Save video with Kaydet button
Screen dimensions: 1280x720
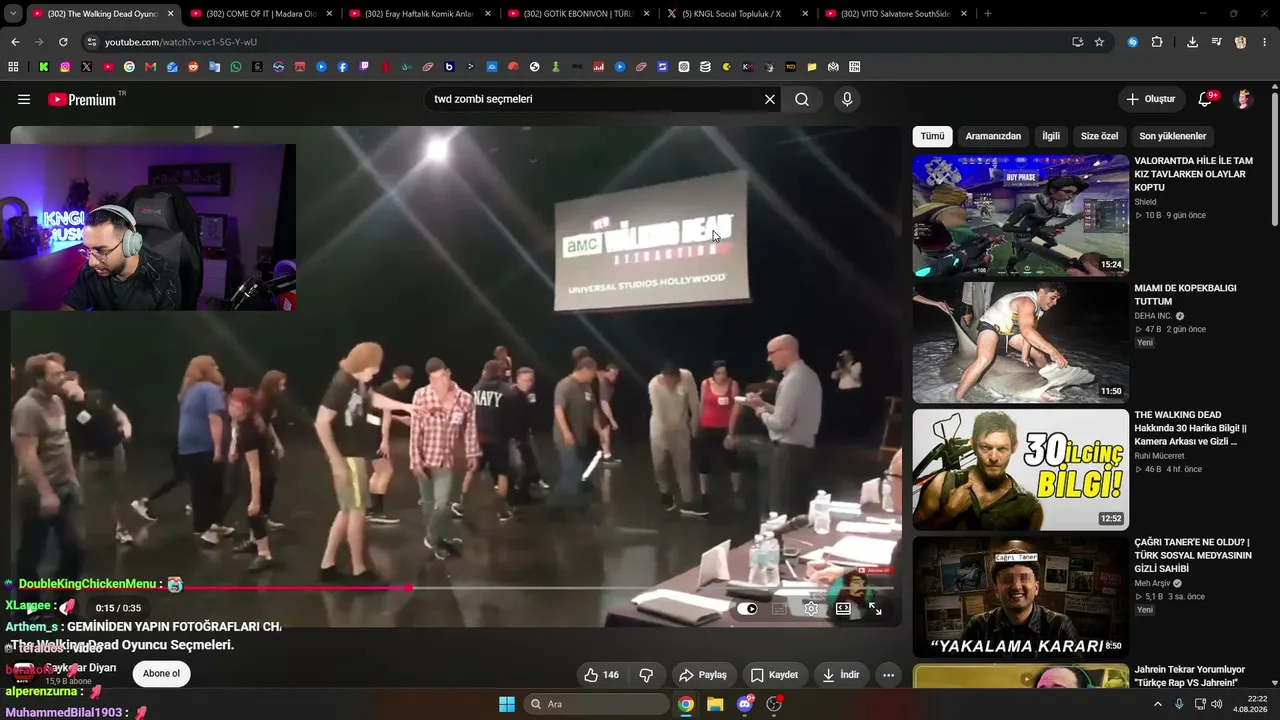click(774, 675)
